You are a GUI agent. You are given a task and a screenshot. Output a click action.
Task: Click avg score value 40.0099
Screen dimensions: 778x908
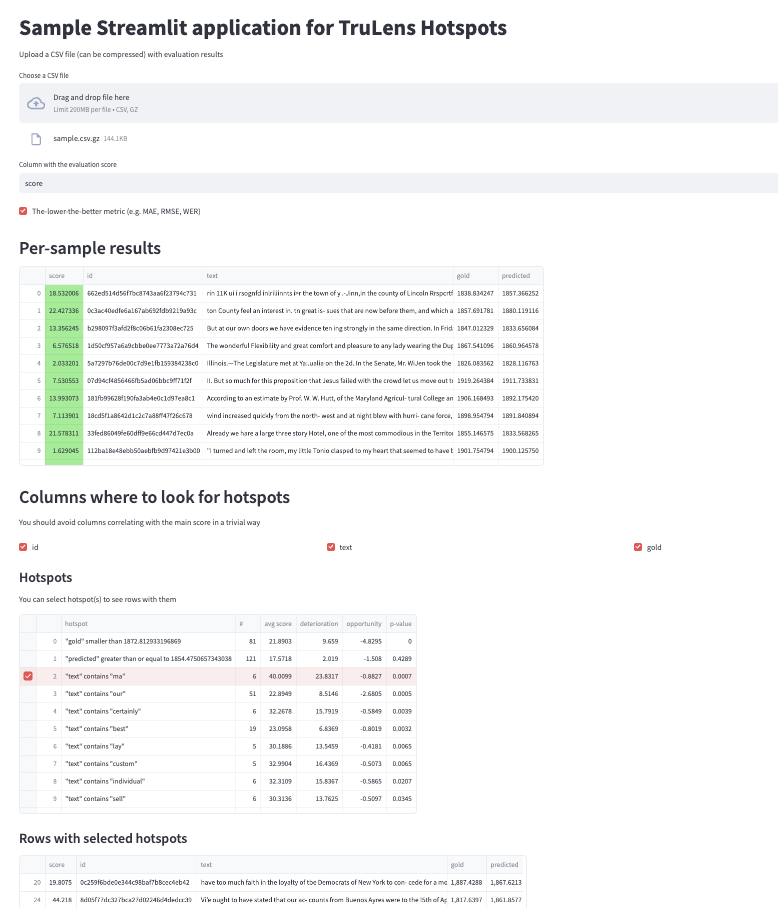click(x=278, y=676)
